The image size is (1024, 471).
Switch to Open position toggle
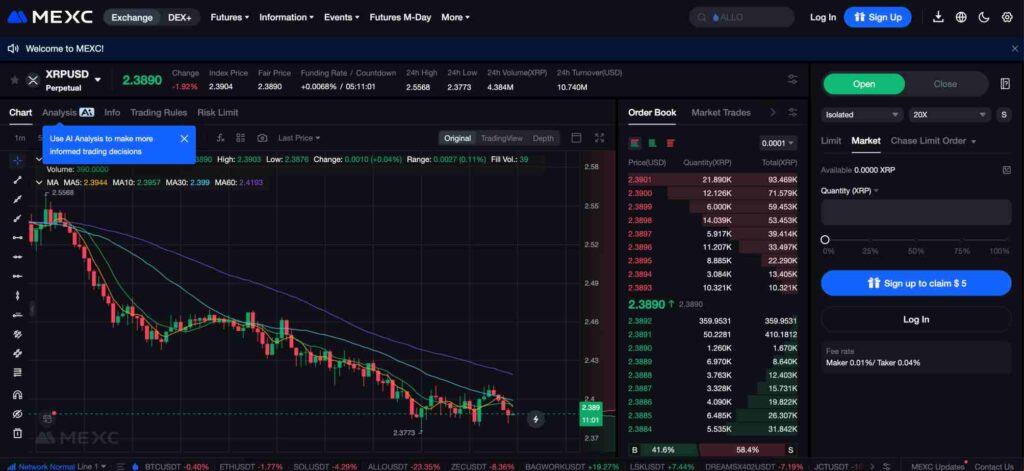pos(864,84)
